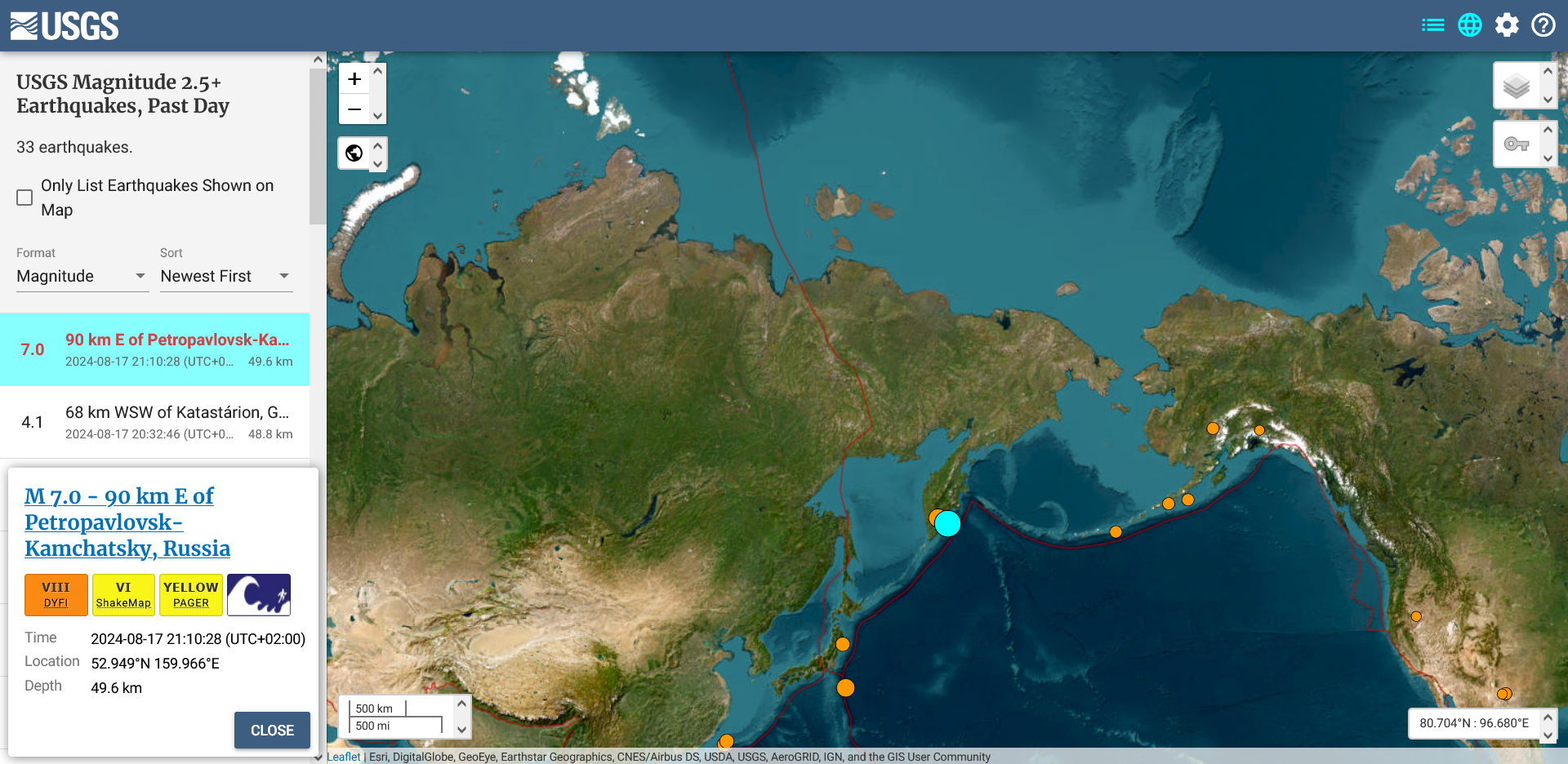This screenshot has width=1568, height=764.
Task: Click the cyan M 7.0 epicenter marker on map
Action: [x=947, y=524]
